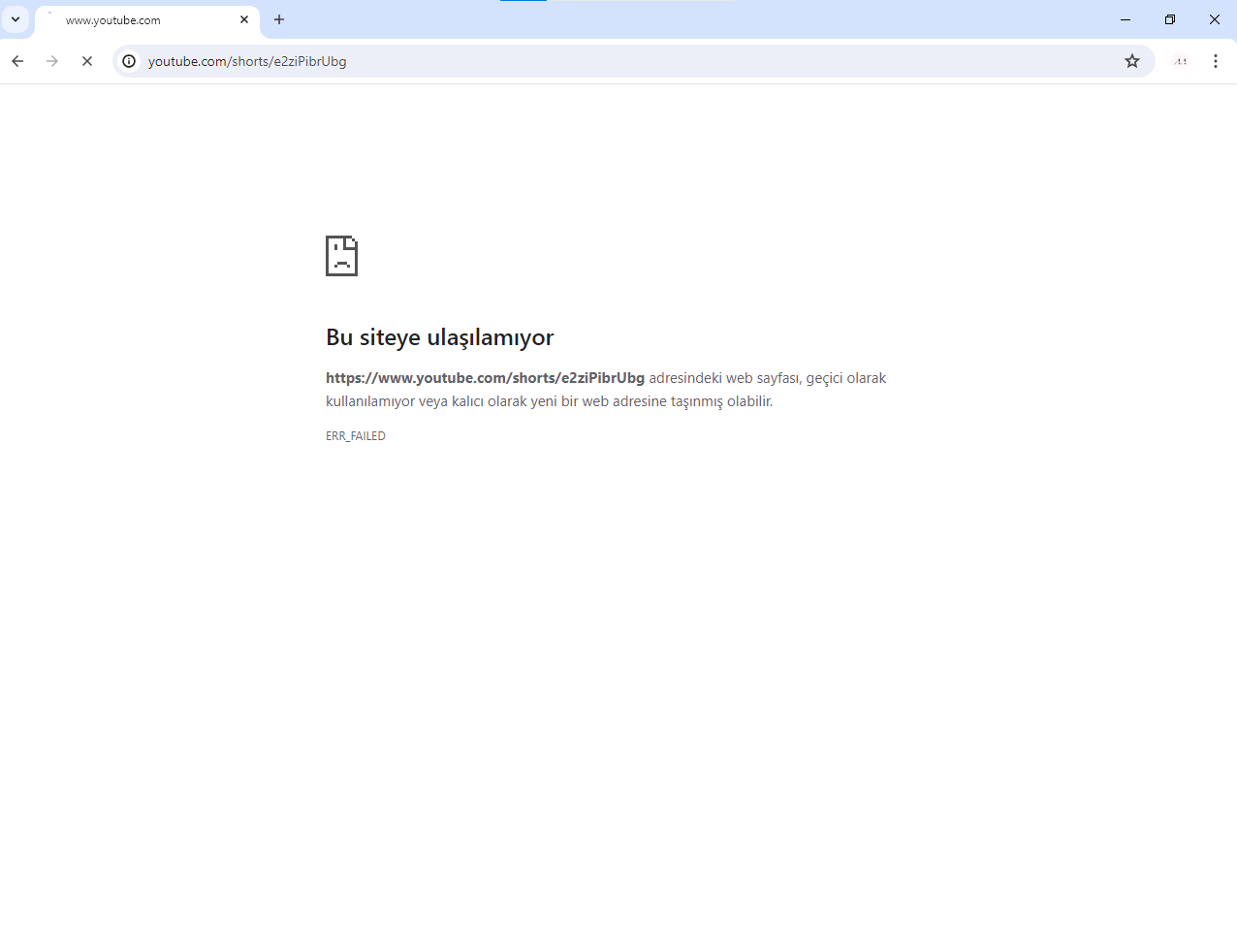
Task: Click the sad page error icon
Action: point(341,256)
